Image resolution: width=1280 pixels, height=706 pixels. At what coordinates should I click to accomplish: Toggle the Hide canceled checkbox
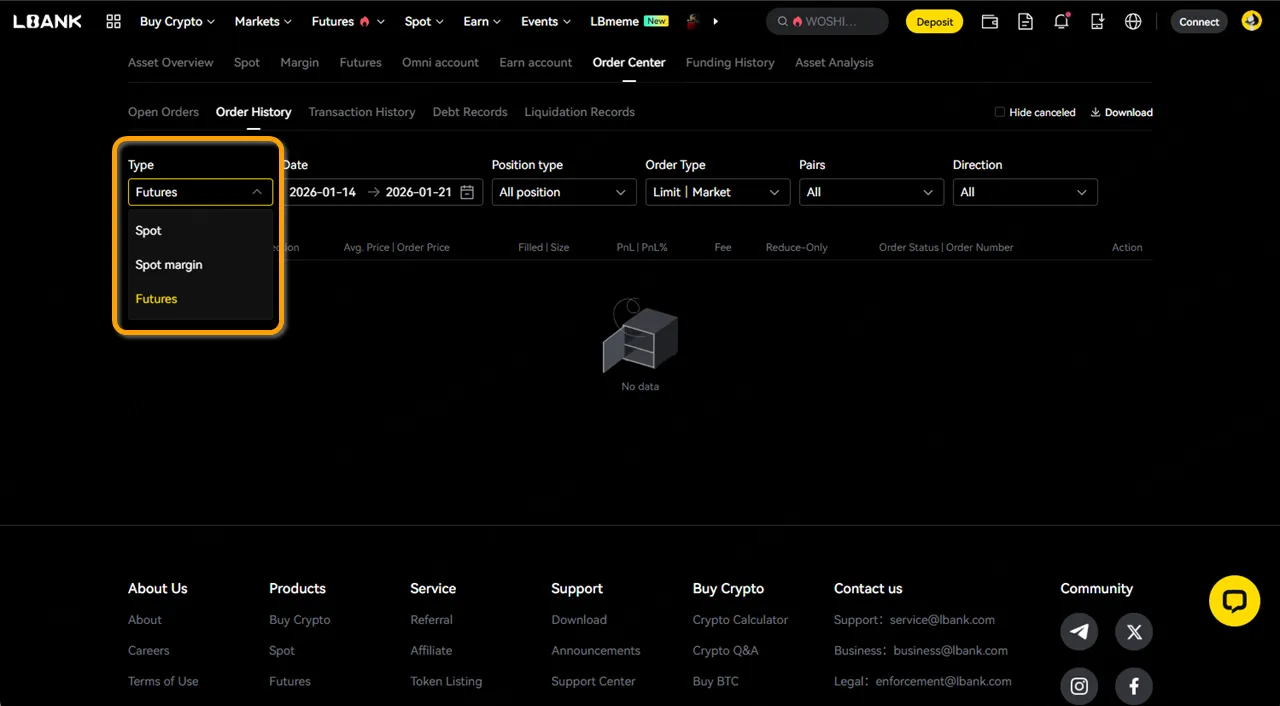point(999,112)
